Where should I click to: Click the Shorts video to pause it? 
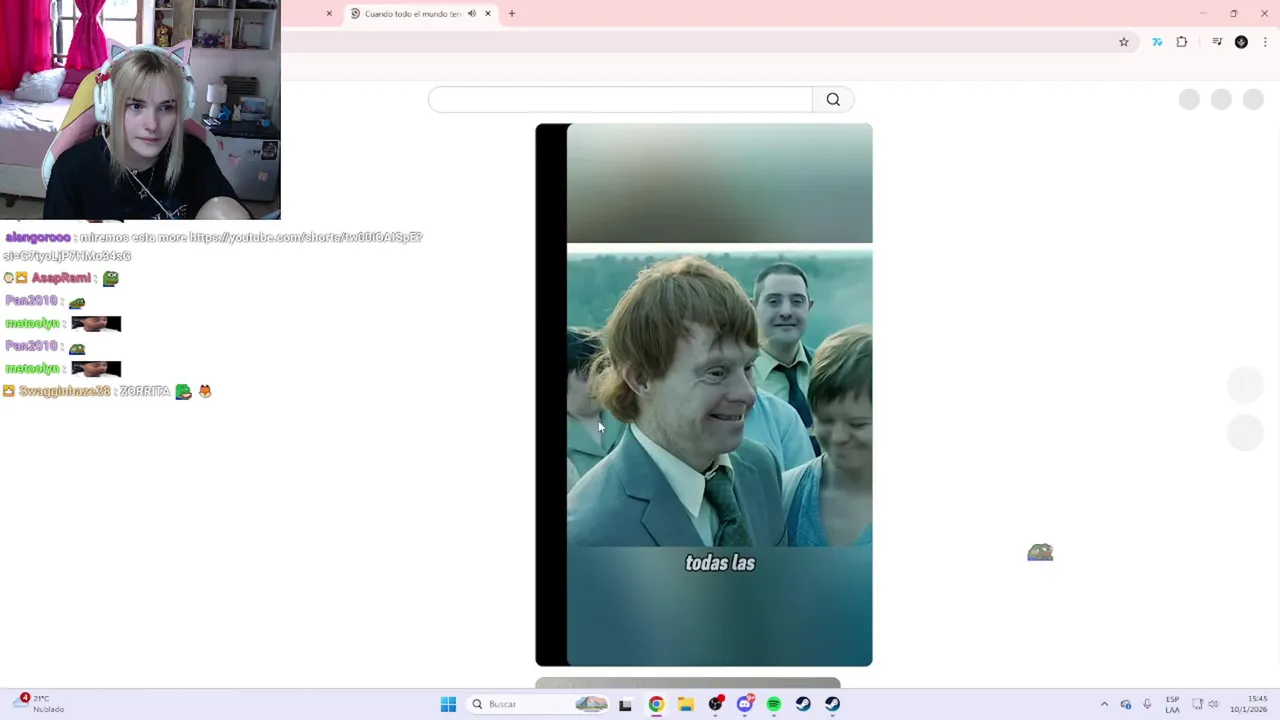pyautogui.click(x=704, y=395)
